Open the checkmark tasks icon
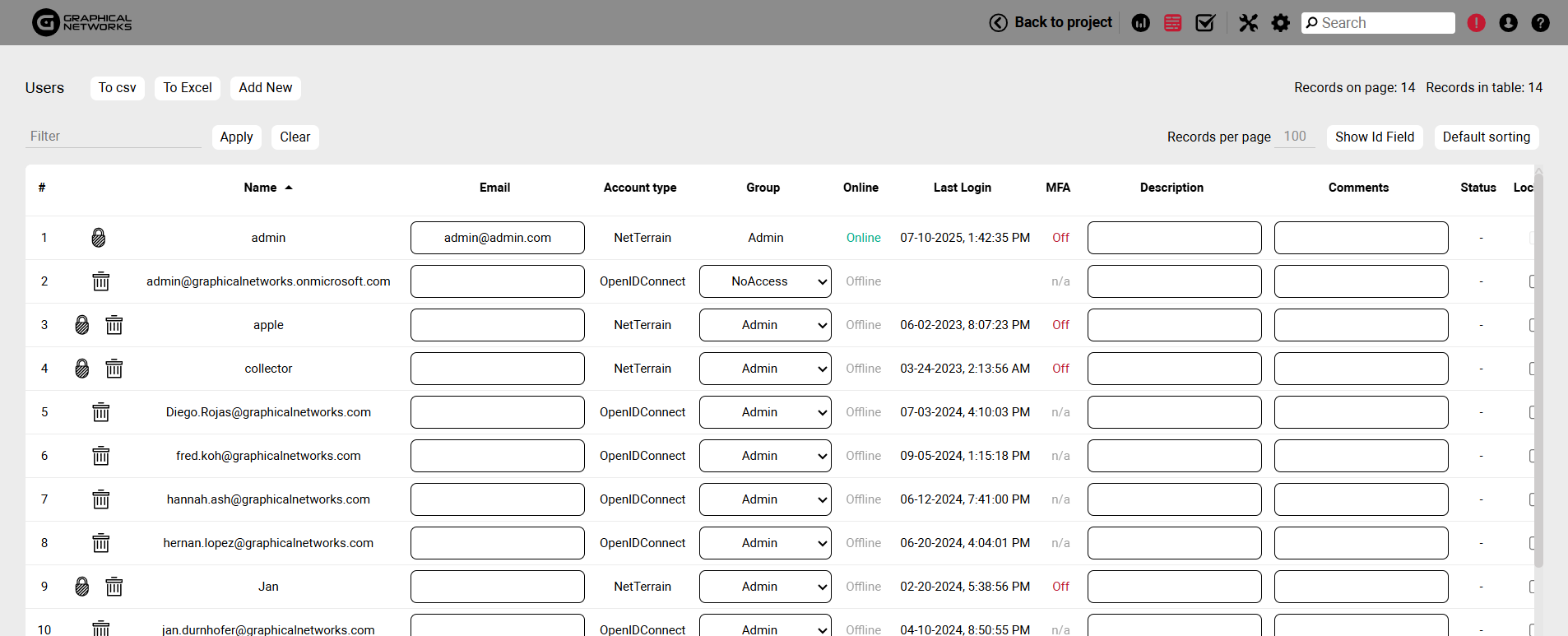This screenshot has width=1568, height=636. pyautogui.click(x=1205, y=23)
